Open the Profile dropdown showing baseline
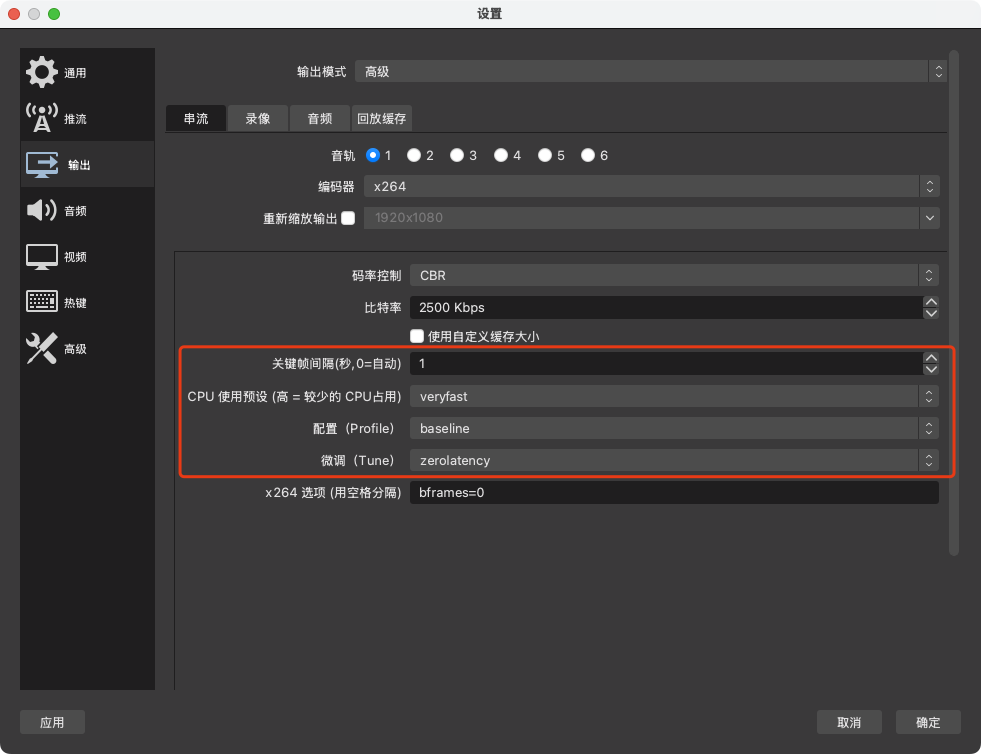This screenshot has width=981, height=754. [x=674, y=428]
